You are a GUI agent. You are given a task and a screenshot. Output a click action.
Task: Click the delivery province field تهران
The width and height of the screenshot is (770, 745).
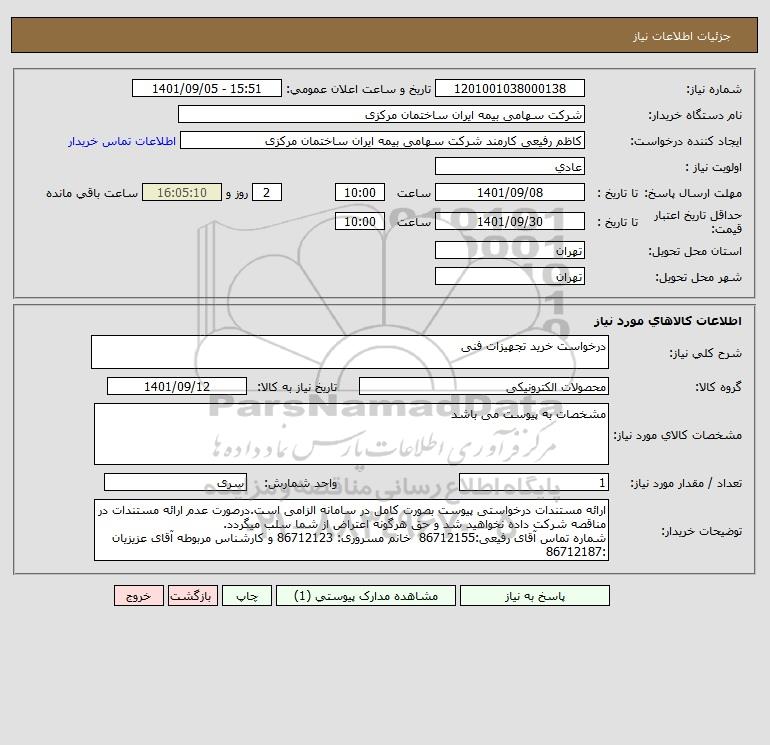pos(510,250)
